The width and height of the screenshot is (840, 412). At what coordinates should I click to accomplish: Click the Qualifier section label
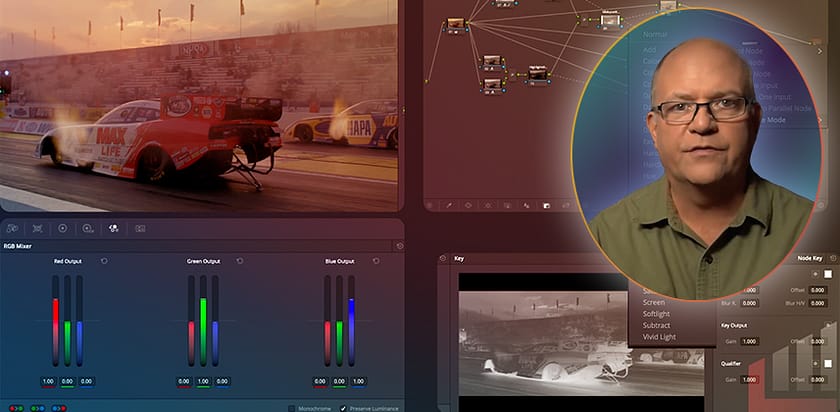(x=731, y=363)
